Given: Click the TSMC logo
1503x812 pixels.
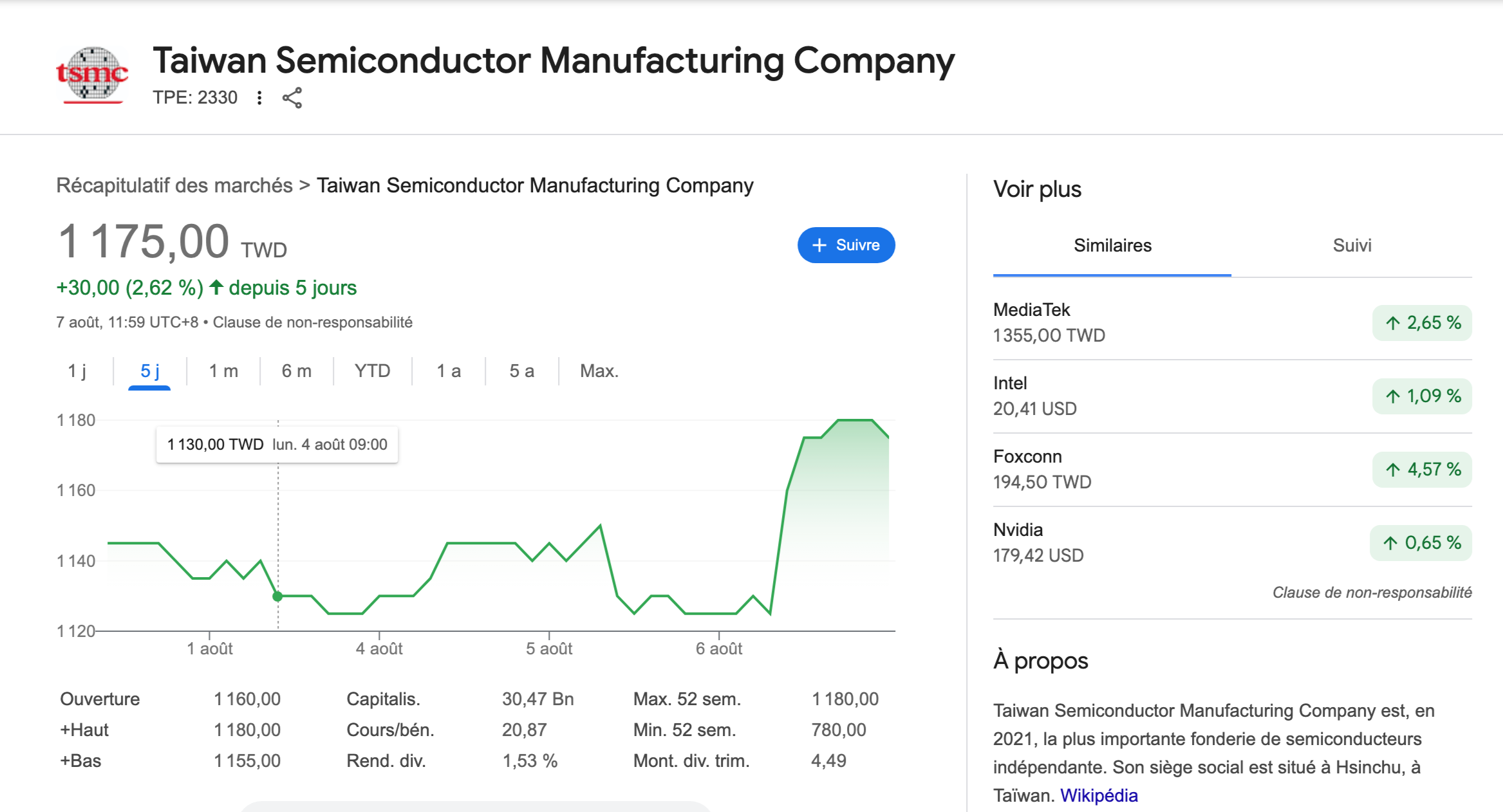Looking at the screenshot, I should tap(92, 75).
